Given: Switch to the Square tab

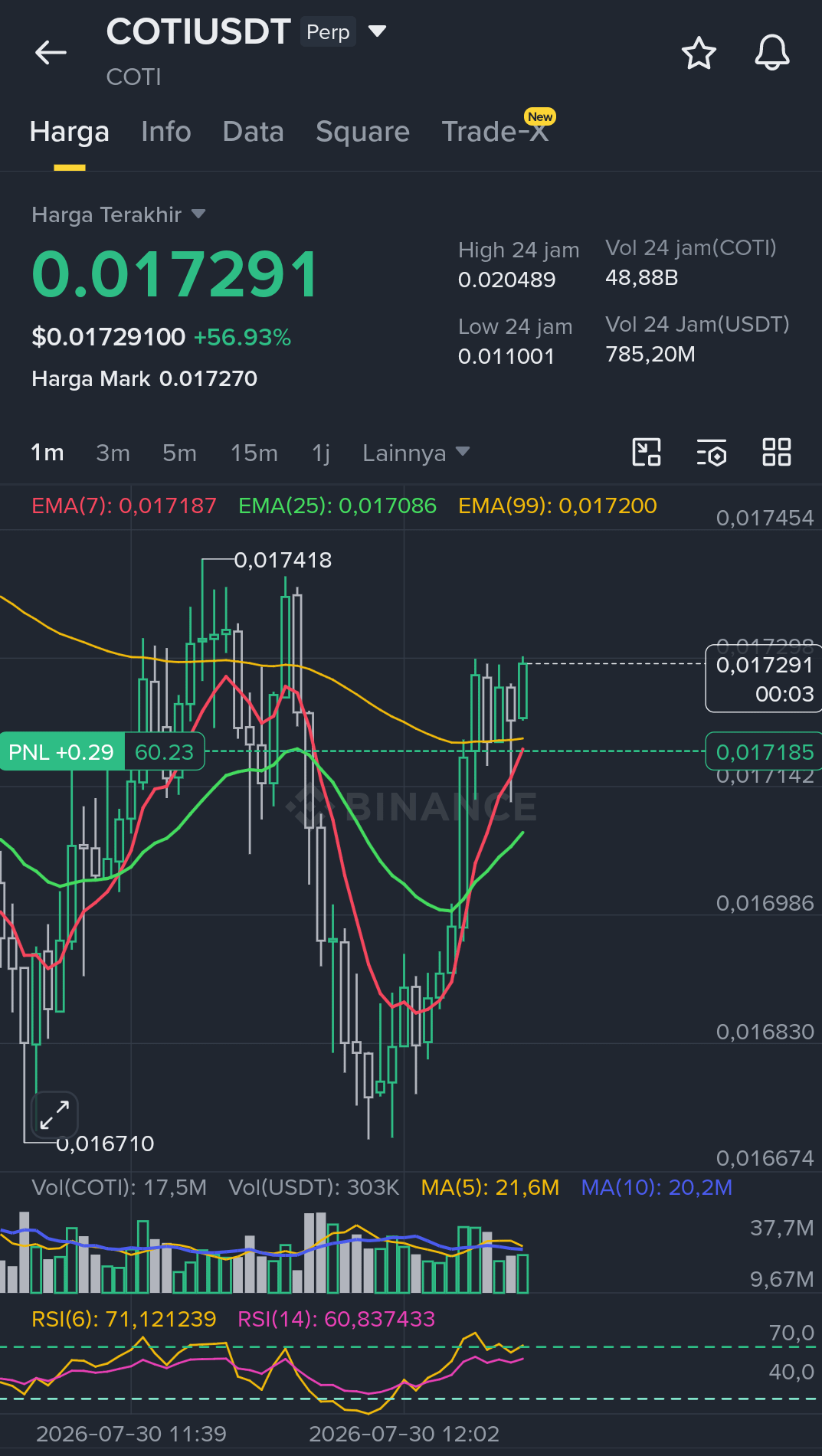Looking at the screenshot, I should click(x=363, y=132).
